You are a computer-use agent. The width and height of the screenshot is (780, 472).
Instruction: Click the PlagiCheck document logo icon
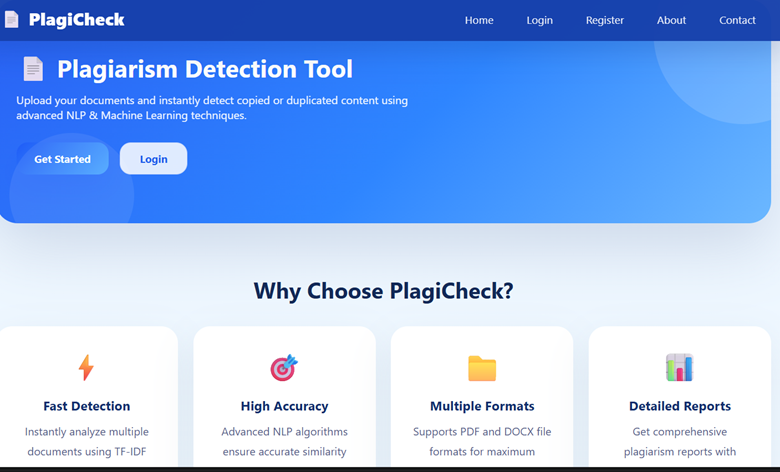click(x=11, y=19)
